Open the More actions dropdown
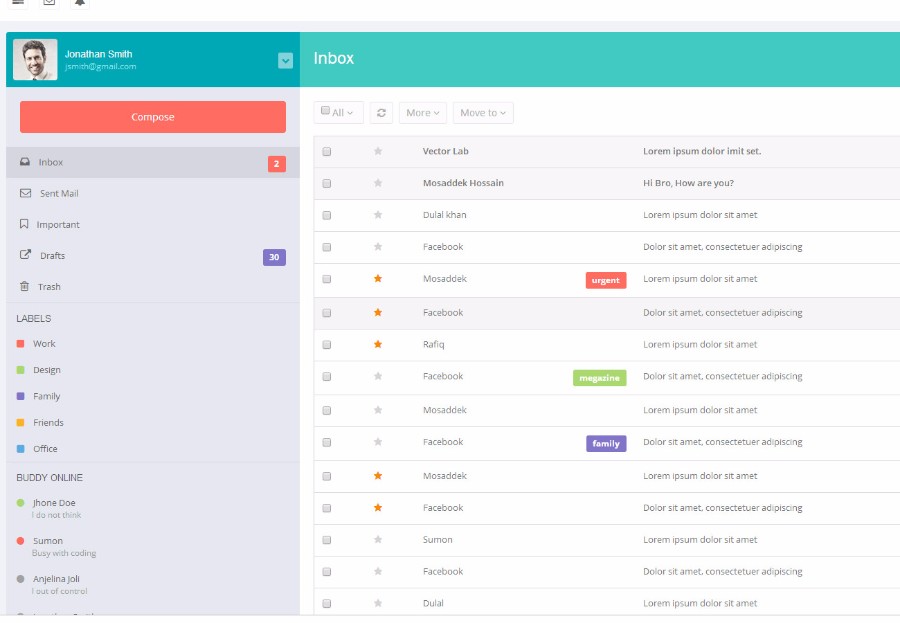The height and width of the screenshot is (623, 900). 423,113
